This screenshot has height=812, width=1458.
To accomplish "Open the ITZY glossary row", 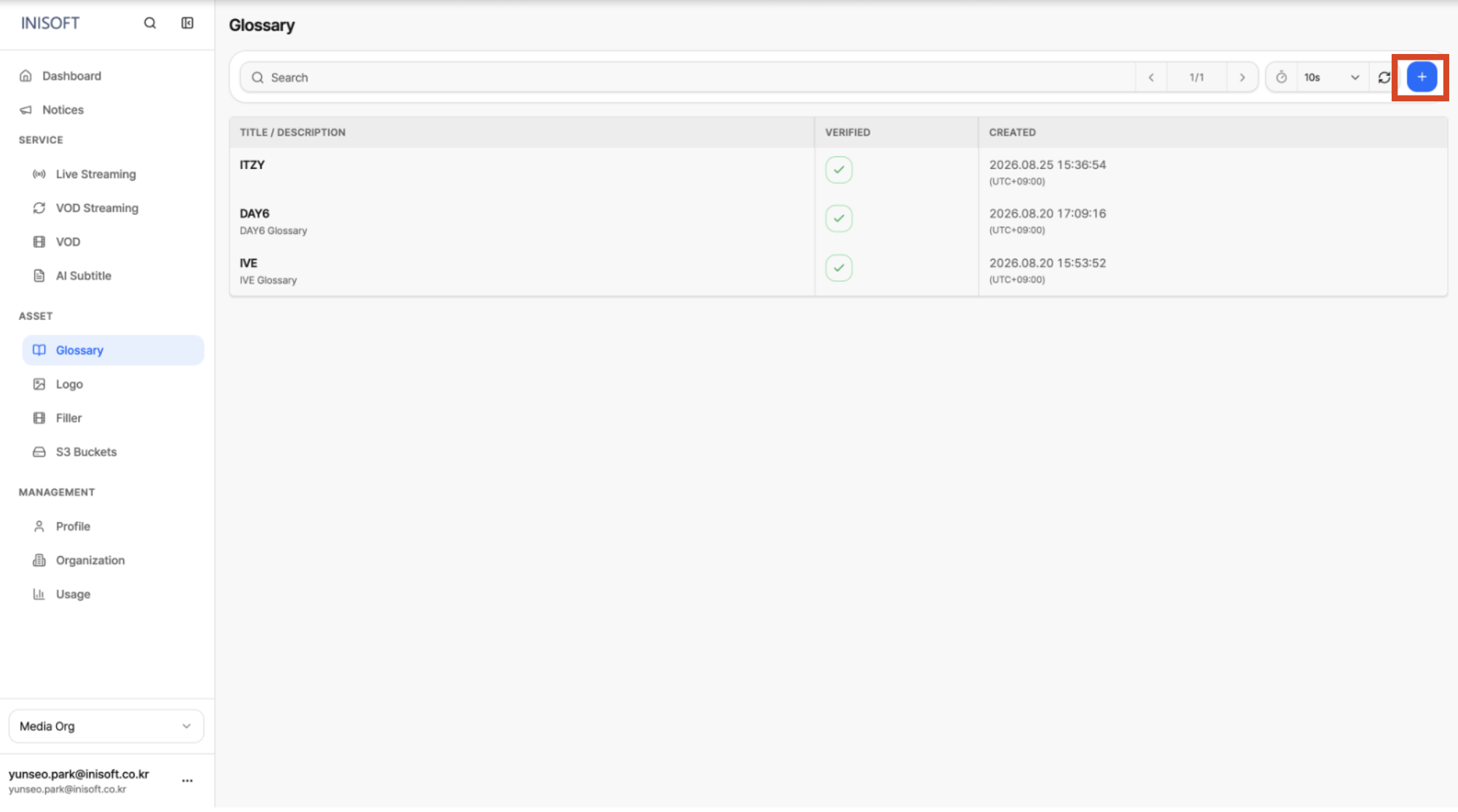I will [838, 172].
